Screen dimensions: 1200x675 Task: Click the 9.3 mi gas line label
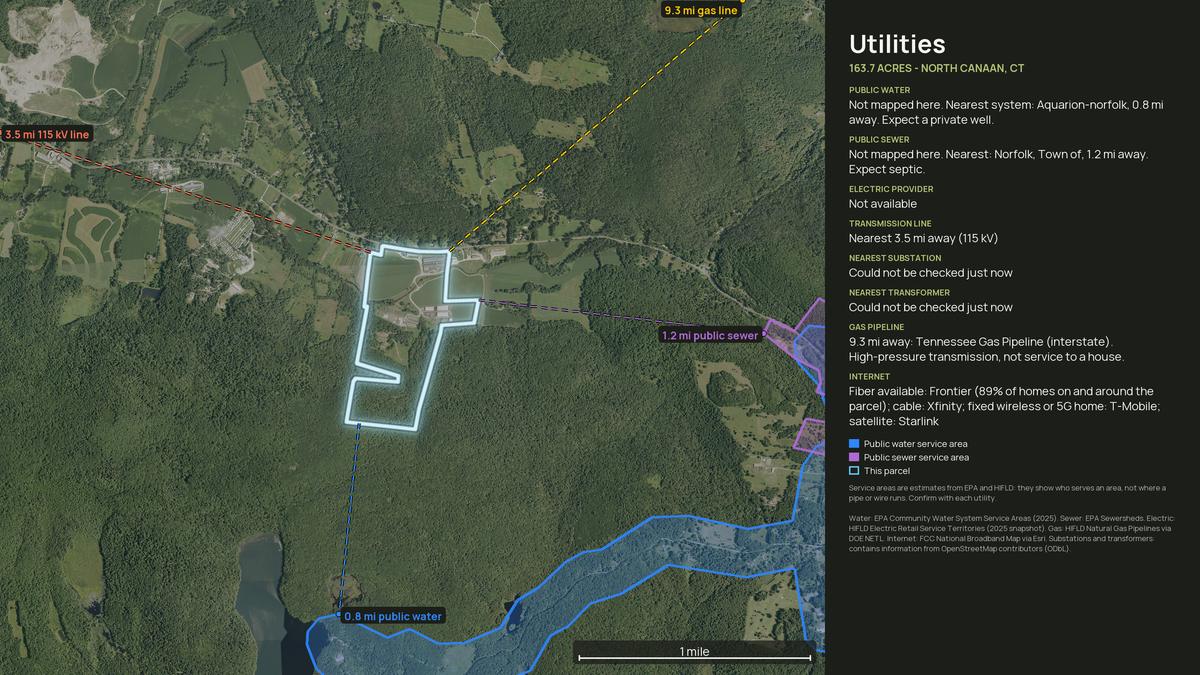(x=701, y=11)
